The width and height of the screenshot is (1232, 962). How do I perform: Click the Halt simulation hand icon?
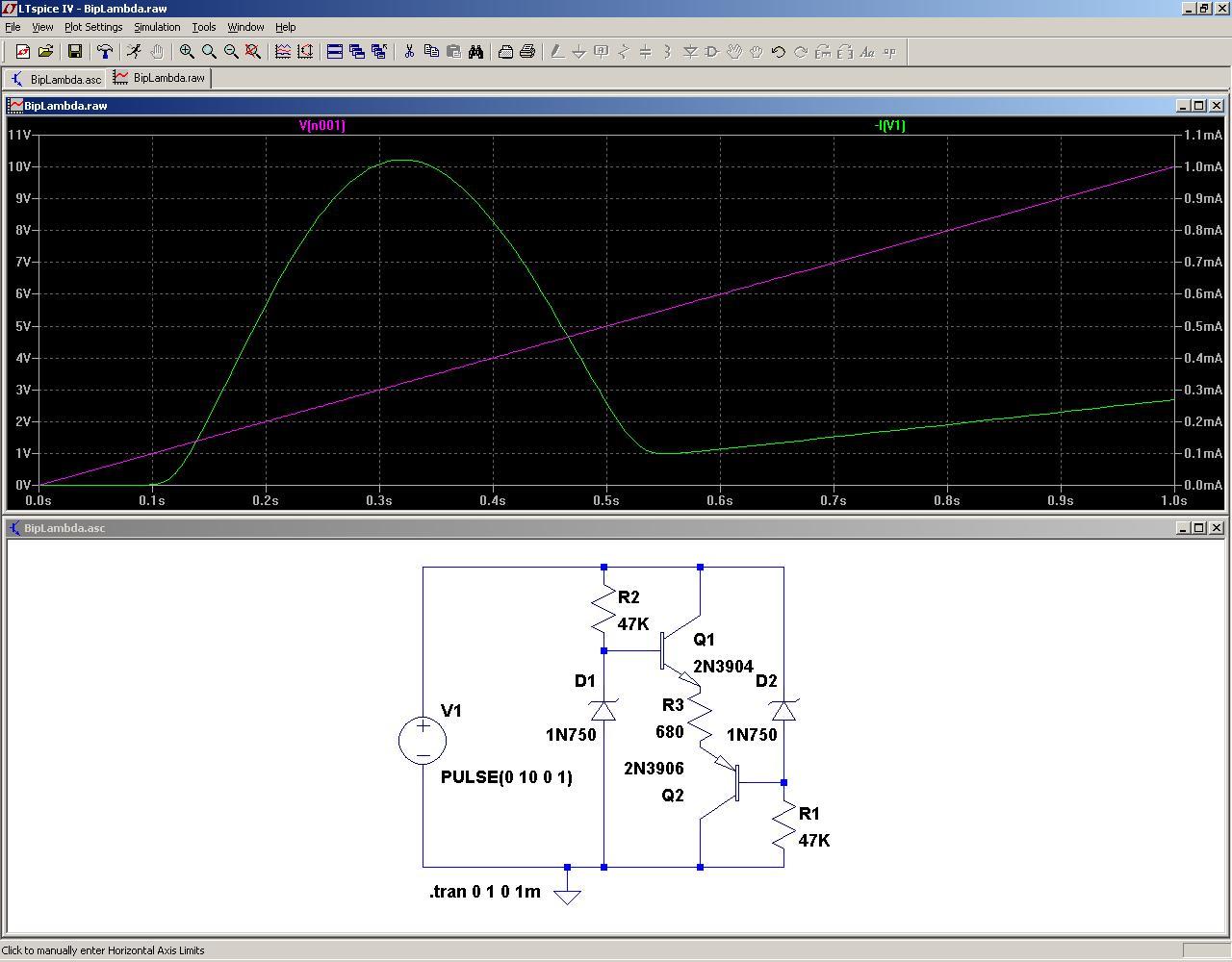click(x=156, y=52)
